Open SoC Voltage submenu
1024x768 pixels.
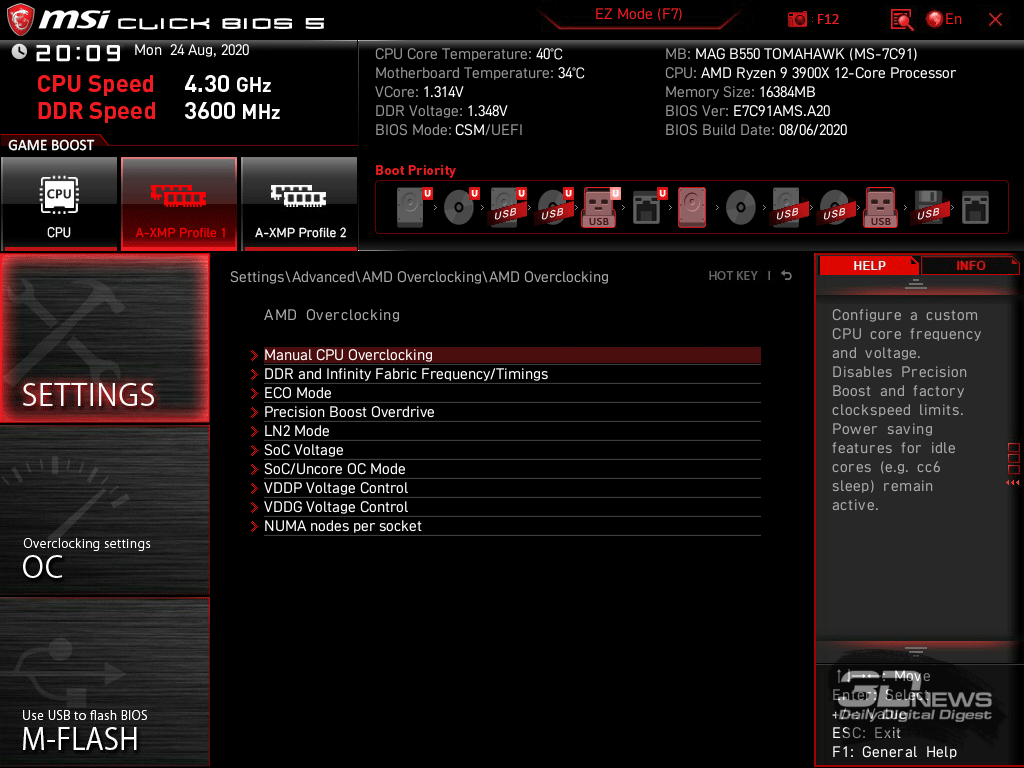point(512,449)
